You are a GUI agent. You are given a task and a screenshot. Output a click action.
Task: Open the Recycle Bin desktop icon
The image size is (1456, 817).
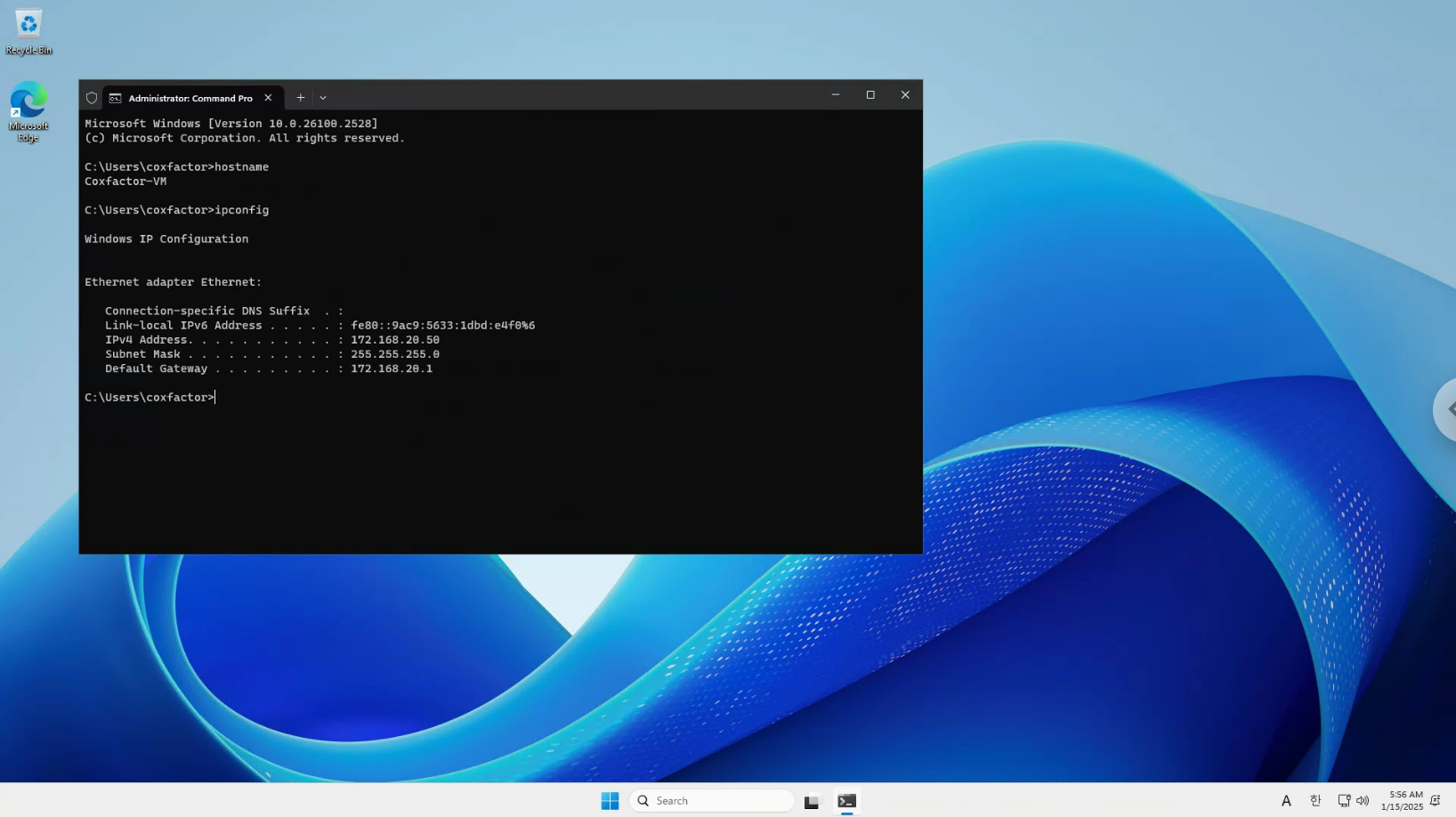coord(28,33)
